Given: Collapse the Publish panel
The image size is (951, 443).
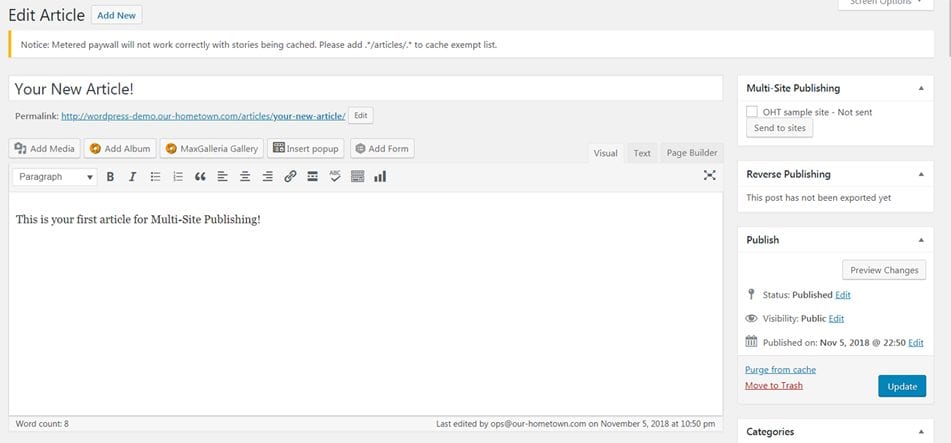Looking at the screenshot, I should [x=921, y=240].
